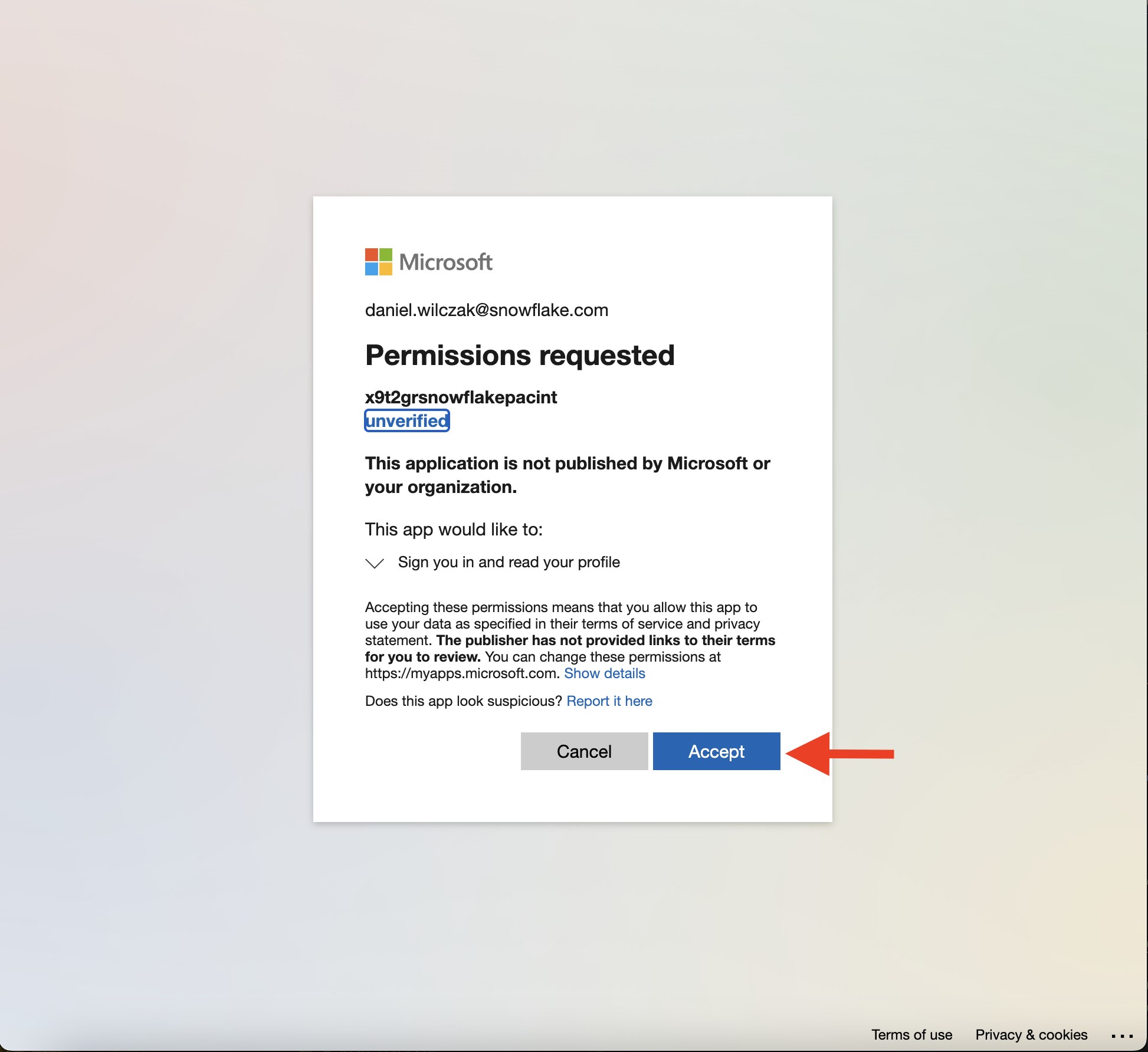Click the myapps.microsoft.com URL text

[461, 673]
